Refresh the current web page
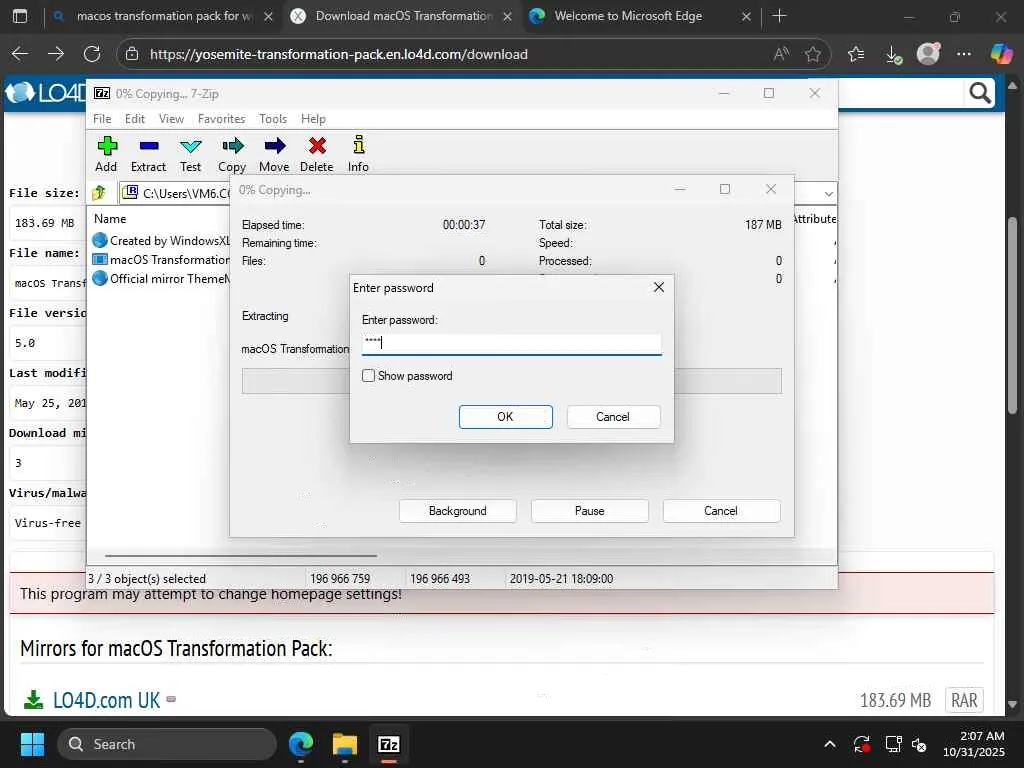The image size is (1024, 768). pyautogui.click(x=92, y=54)
